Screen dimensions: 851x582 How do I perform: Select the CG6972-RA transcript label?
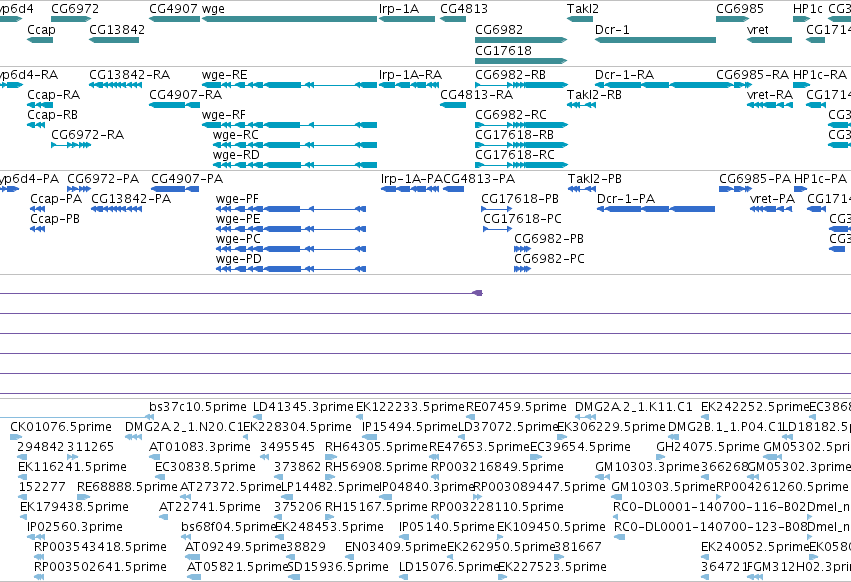click(x=87, y=135)
